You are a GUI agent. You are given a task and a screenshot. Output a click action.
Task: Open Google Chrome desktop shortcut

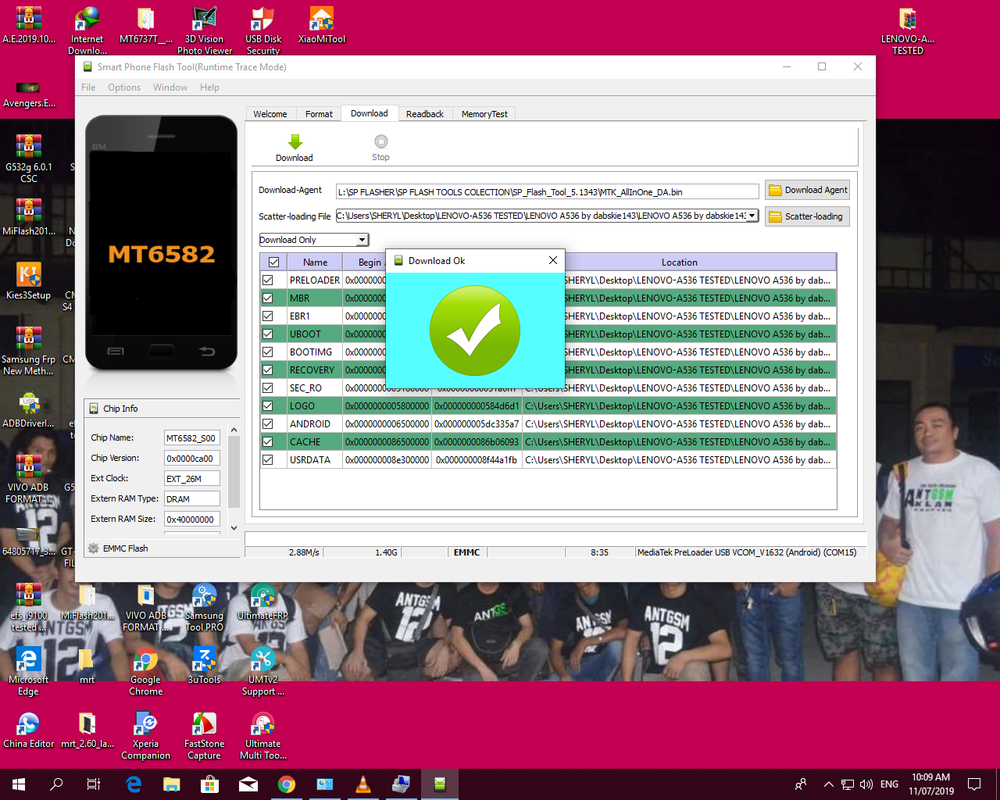(145, 672)
